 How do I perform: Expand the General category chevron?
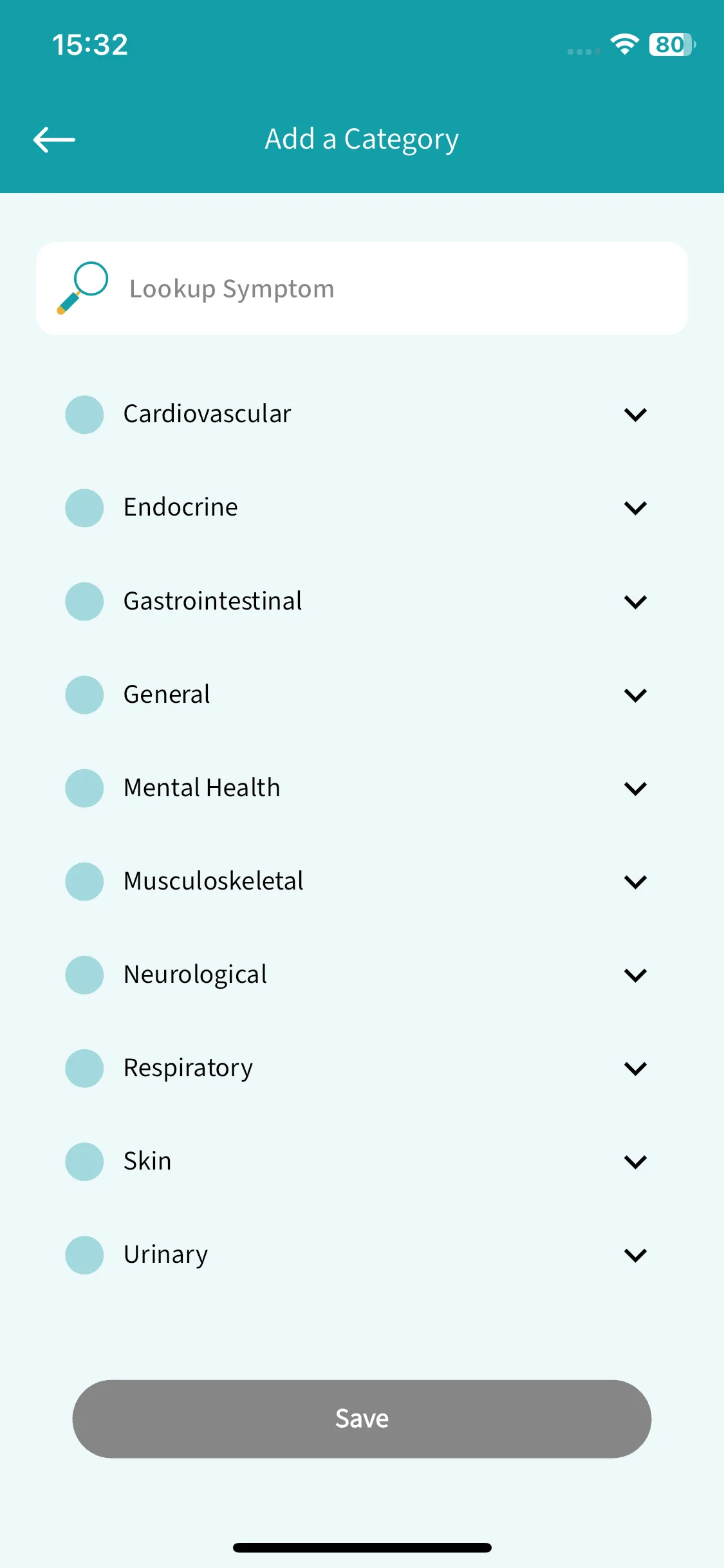point(635,695)
